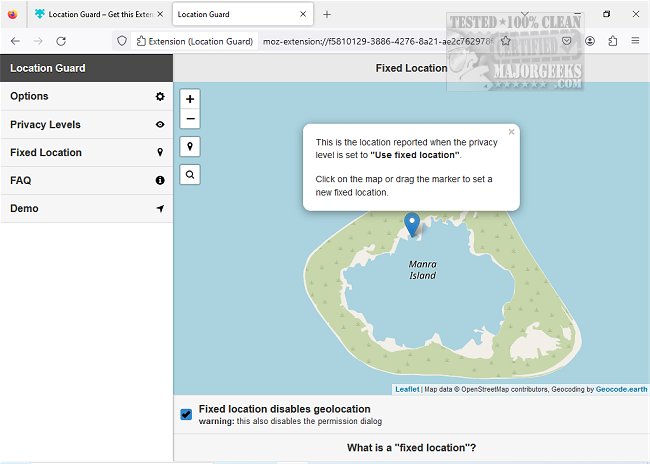Open Privacy Levels in the sidebar

click(86, 125)
